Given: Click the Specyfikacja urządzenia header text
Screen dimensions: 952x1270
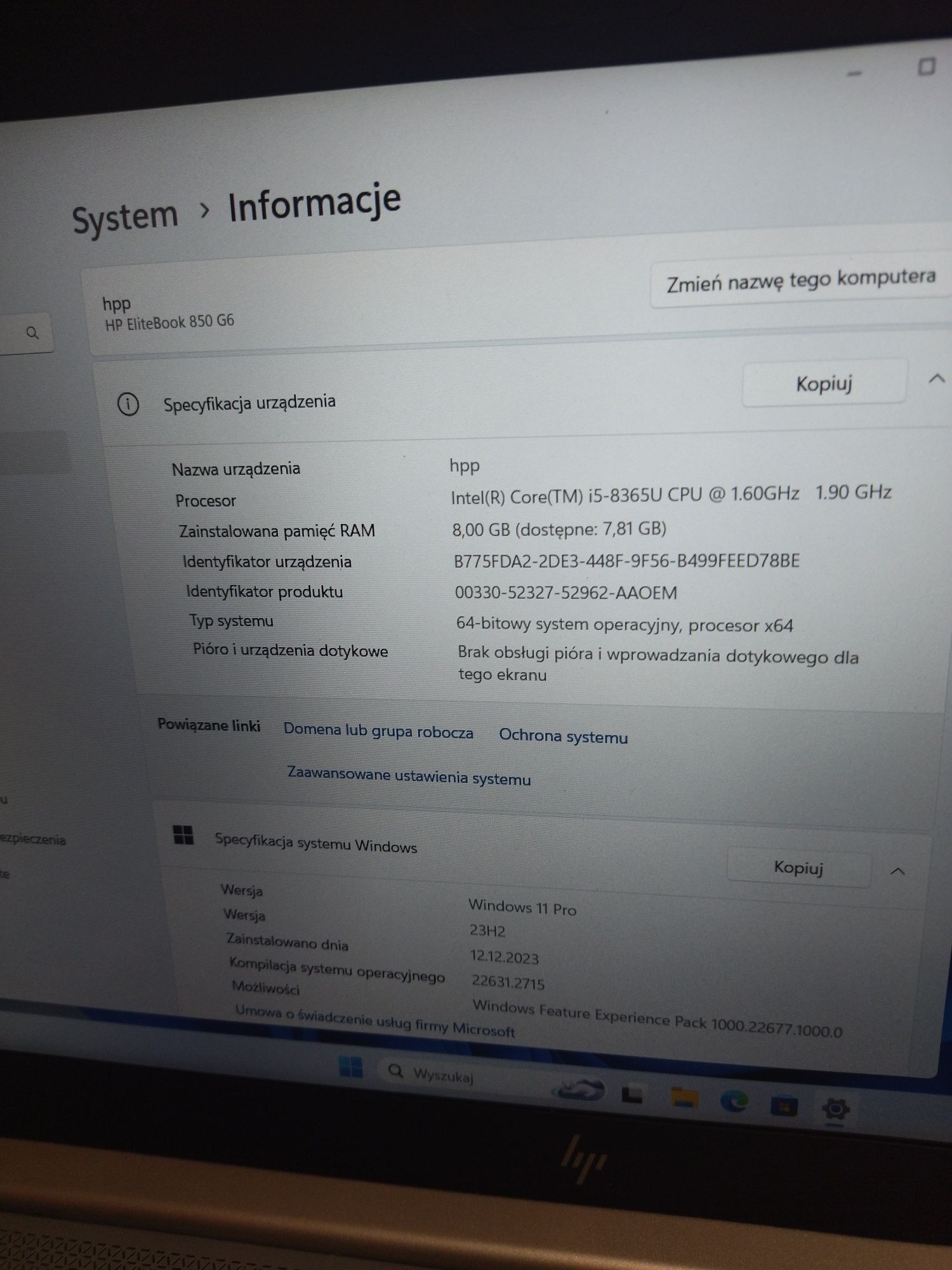Looking at the screenshot, I should (249, 403).
